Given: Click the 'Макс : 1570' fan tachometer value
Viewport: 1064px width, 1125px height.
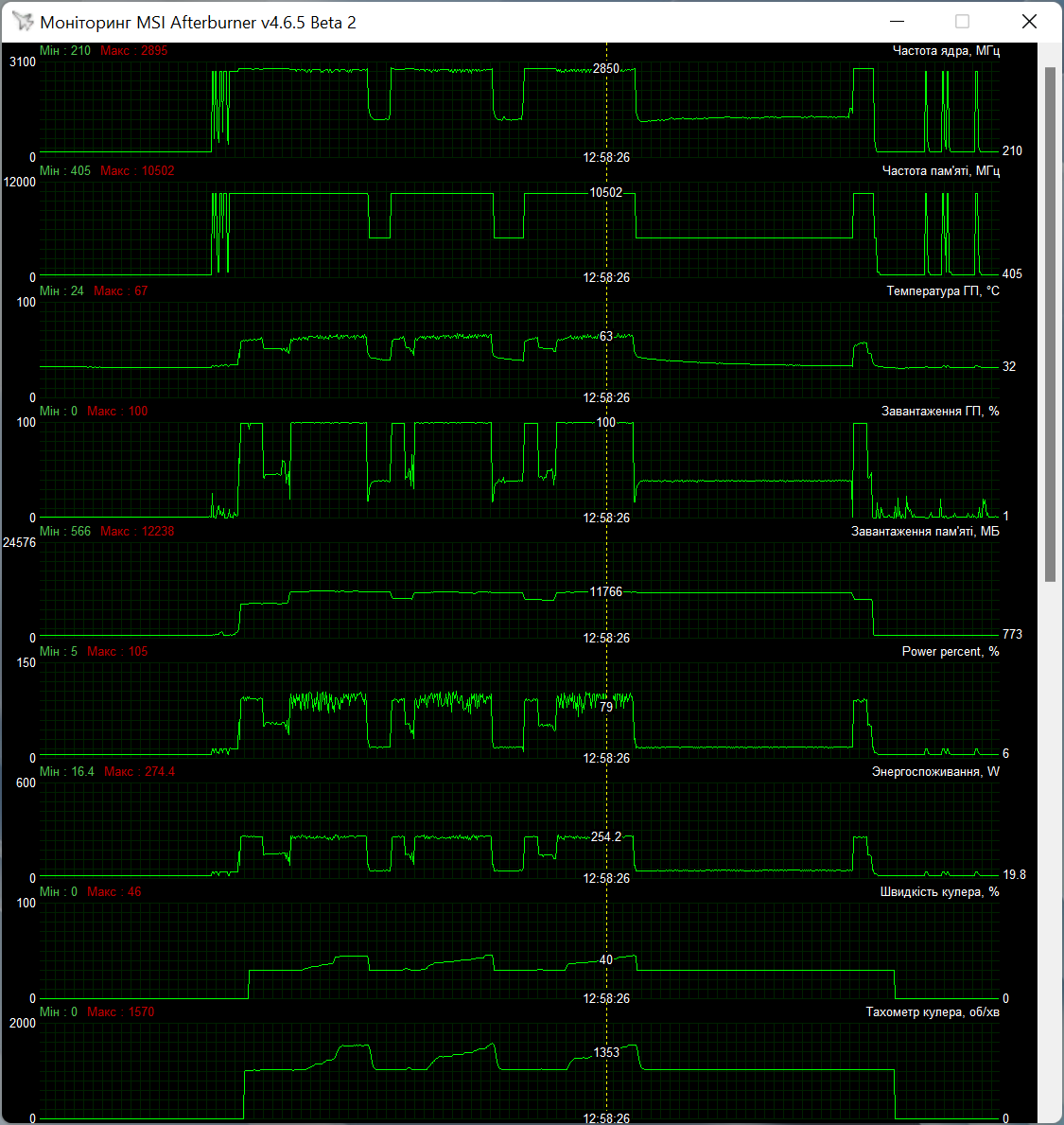Looking at the screenshot, I should [120, 1011].
